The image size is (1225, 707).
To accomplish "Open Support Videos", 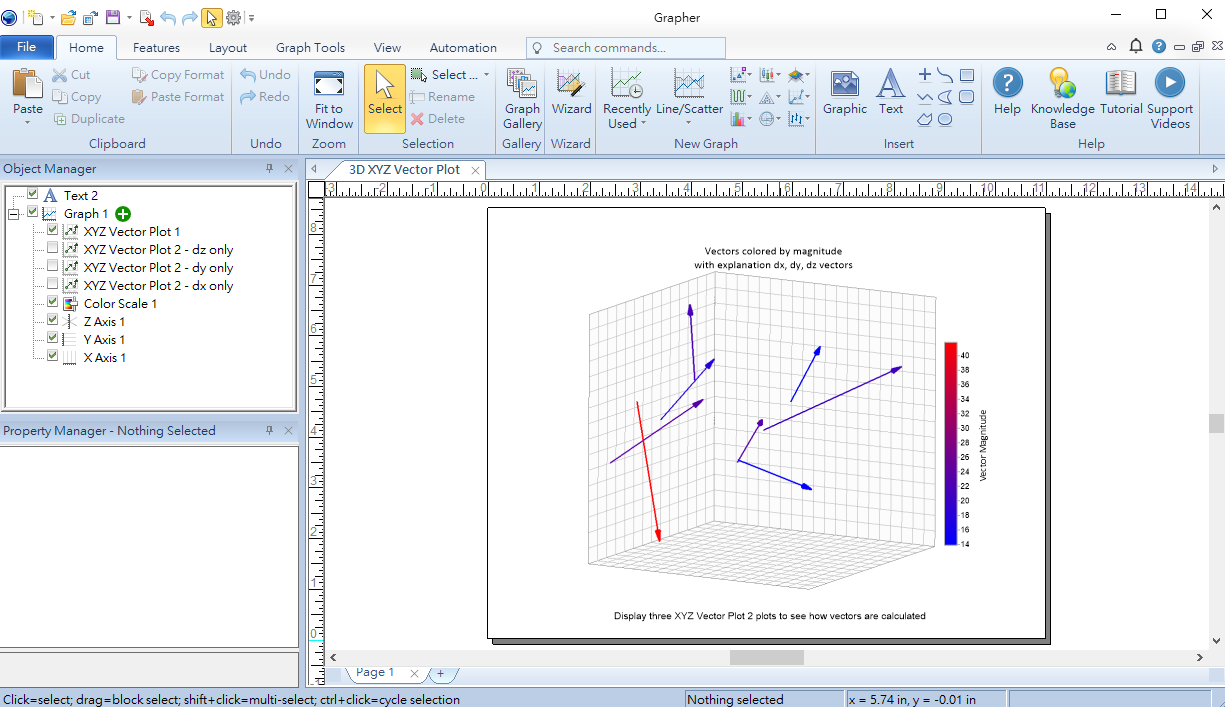I will point(1170,99).
